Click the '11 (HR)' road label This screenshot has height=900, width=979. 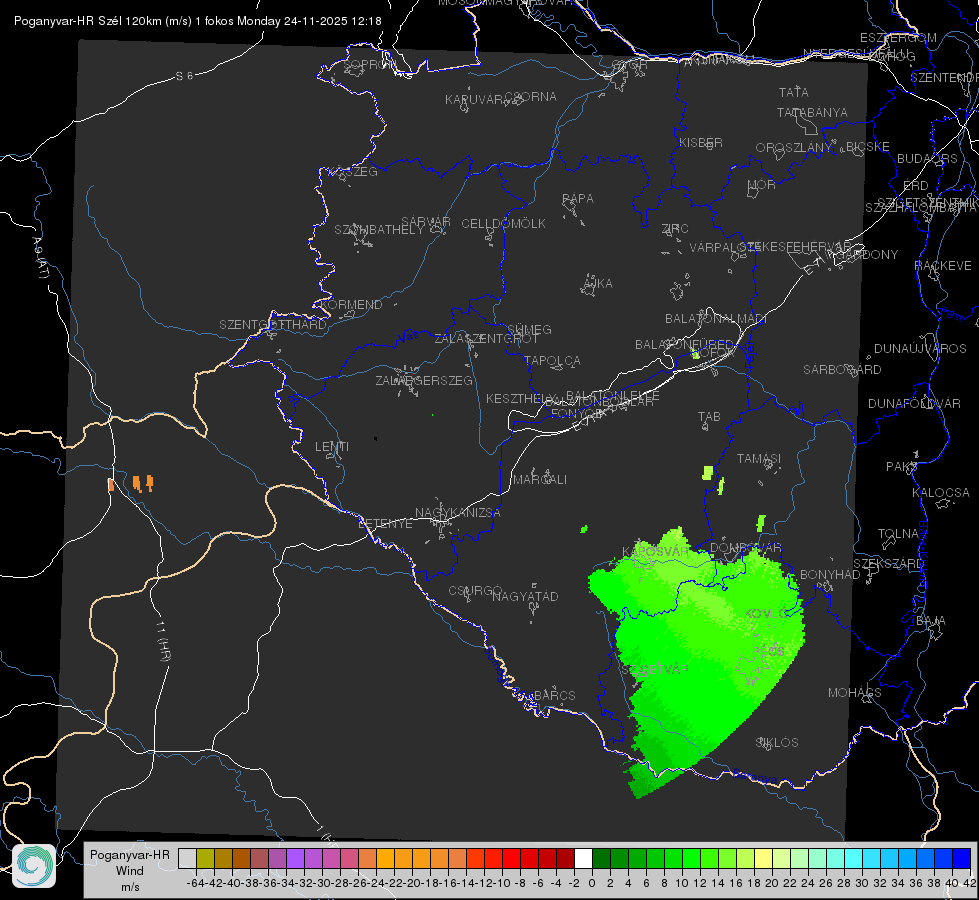tap(163, 640)
